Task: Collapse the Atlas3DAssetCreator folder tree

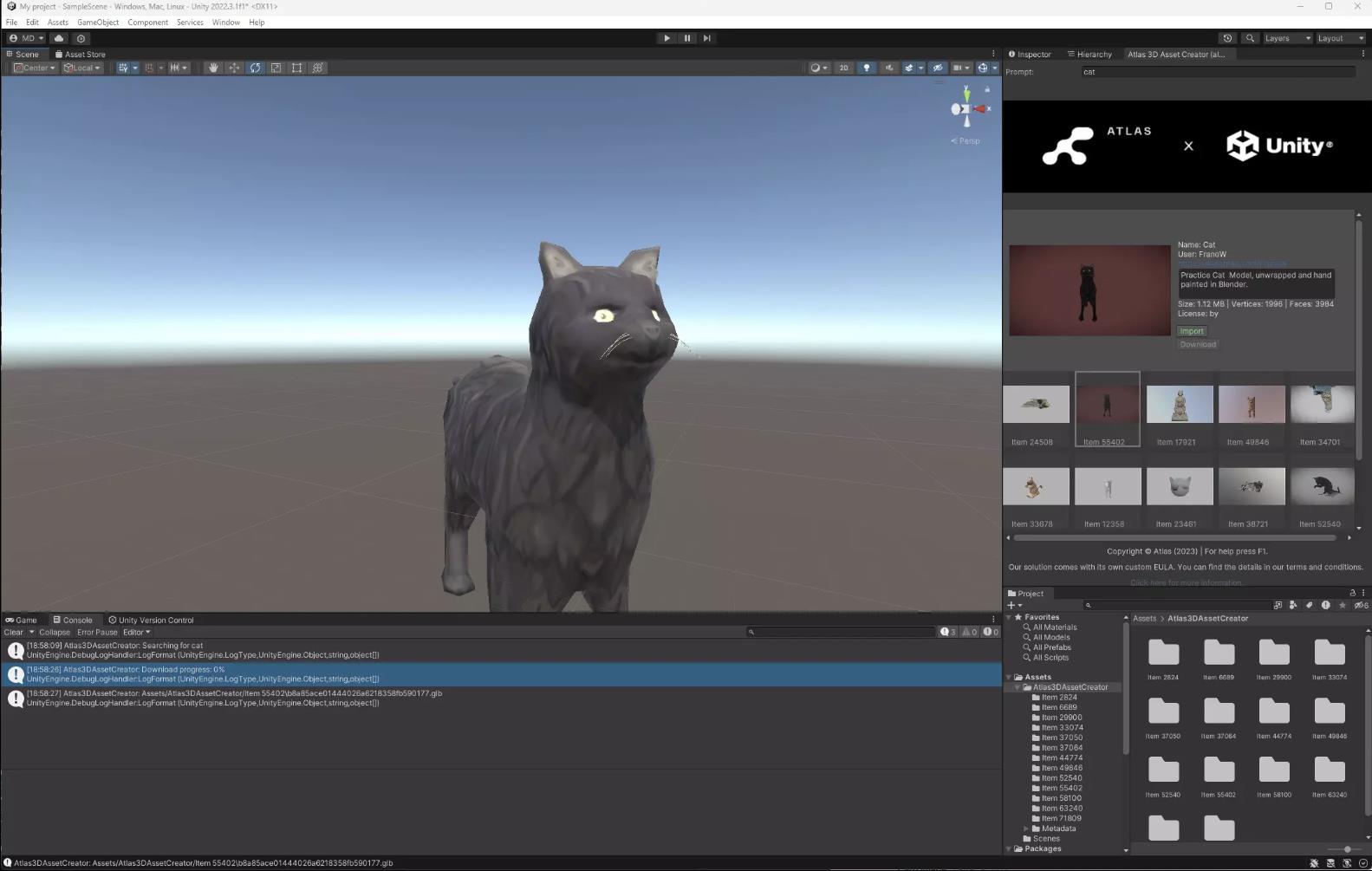Action: [x=1018, y=687]
